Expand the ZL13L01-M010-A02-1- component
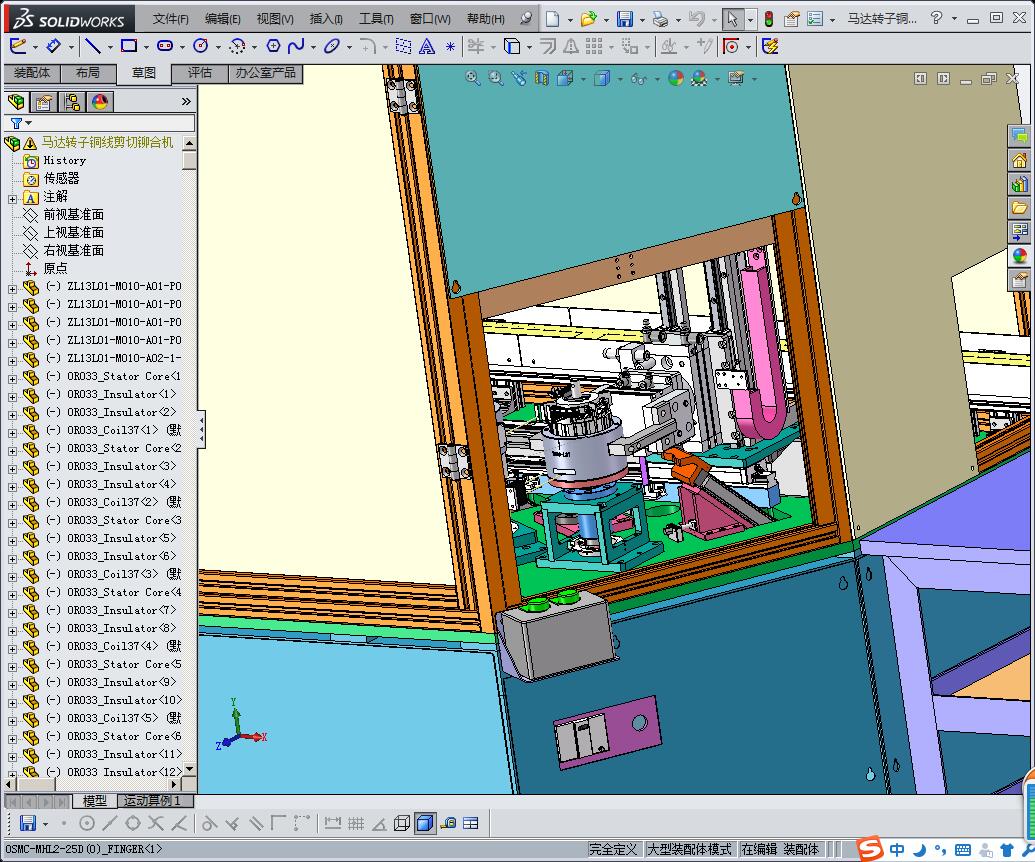Viewport: 1035px width, 862px height. pyautogui.click(x=12, y=360)
